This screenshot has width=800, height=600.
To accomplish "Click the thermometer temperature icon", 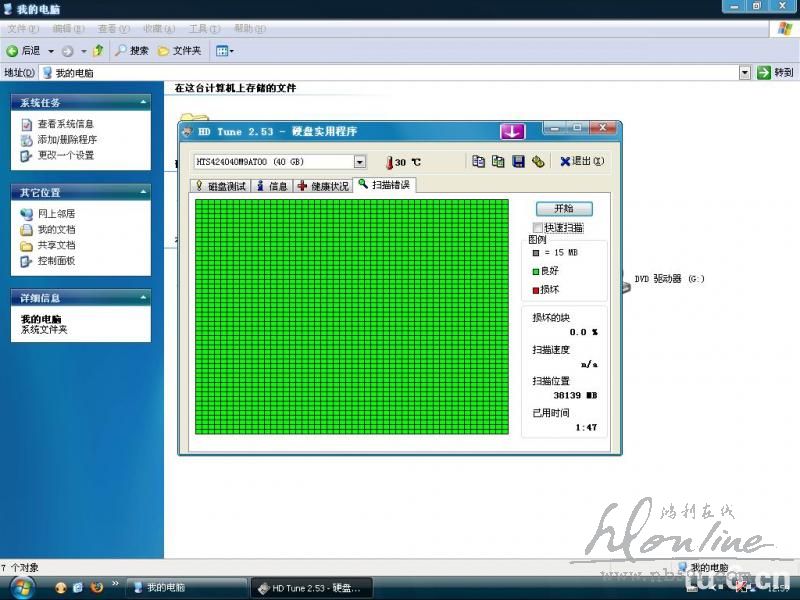I will 389,162.
